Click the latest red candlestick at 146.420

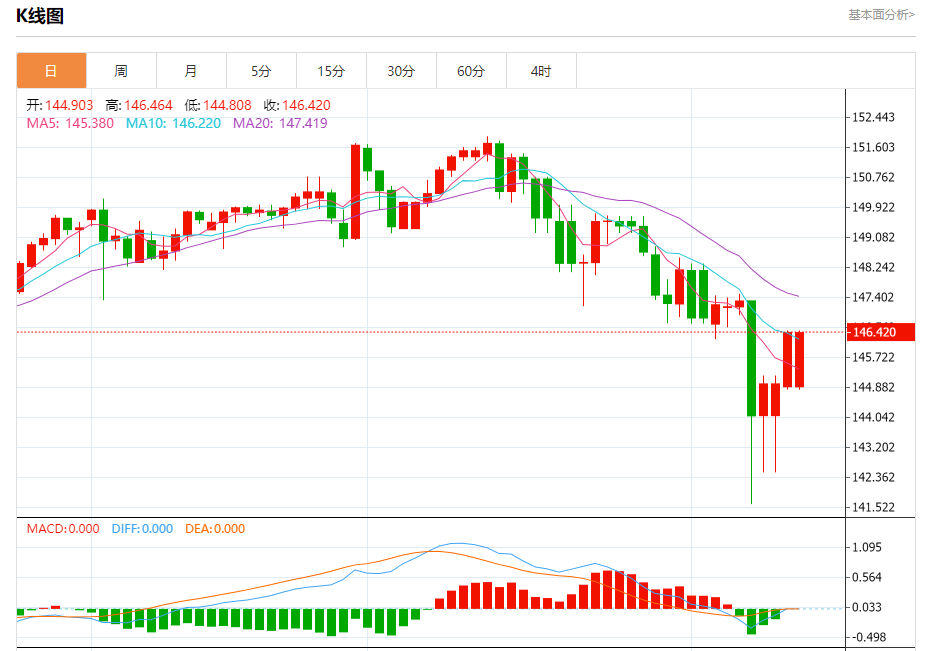(x=799, y=359)
